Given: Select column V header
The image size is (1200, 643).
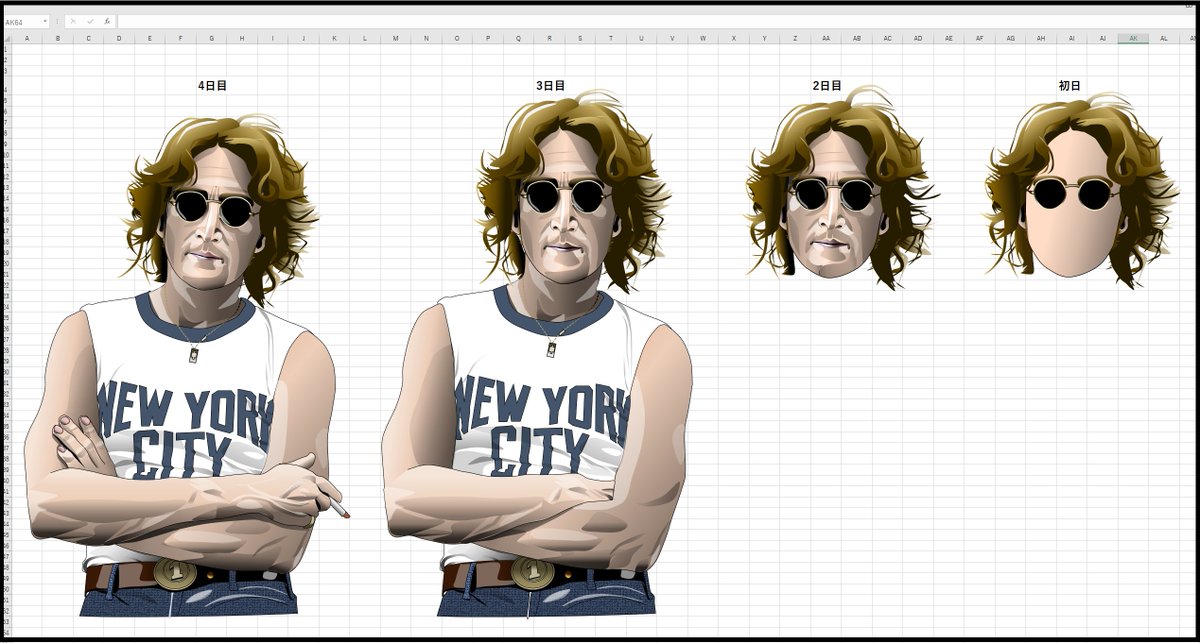Looking at the screenshot, I should tap(672, 39).
